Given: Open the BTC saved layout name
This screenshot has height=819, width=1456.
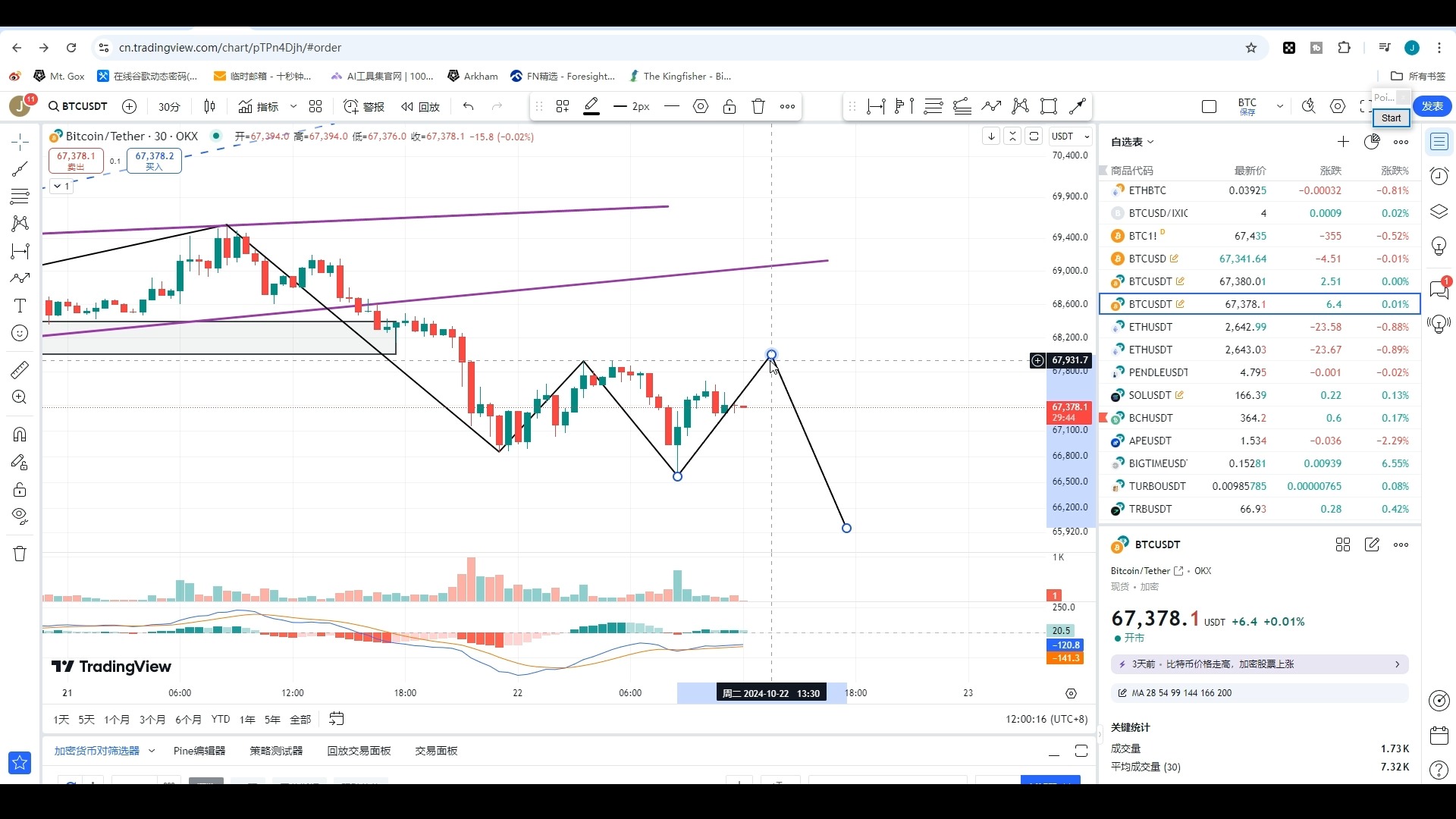Looking at the screenshot, I should pyautogui.click(x=1247, y=106).
